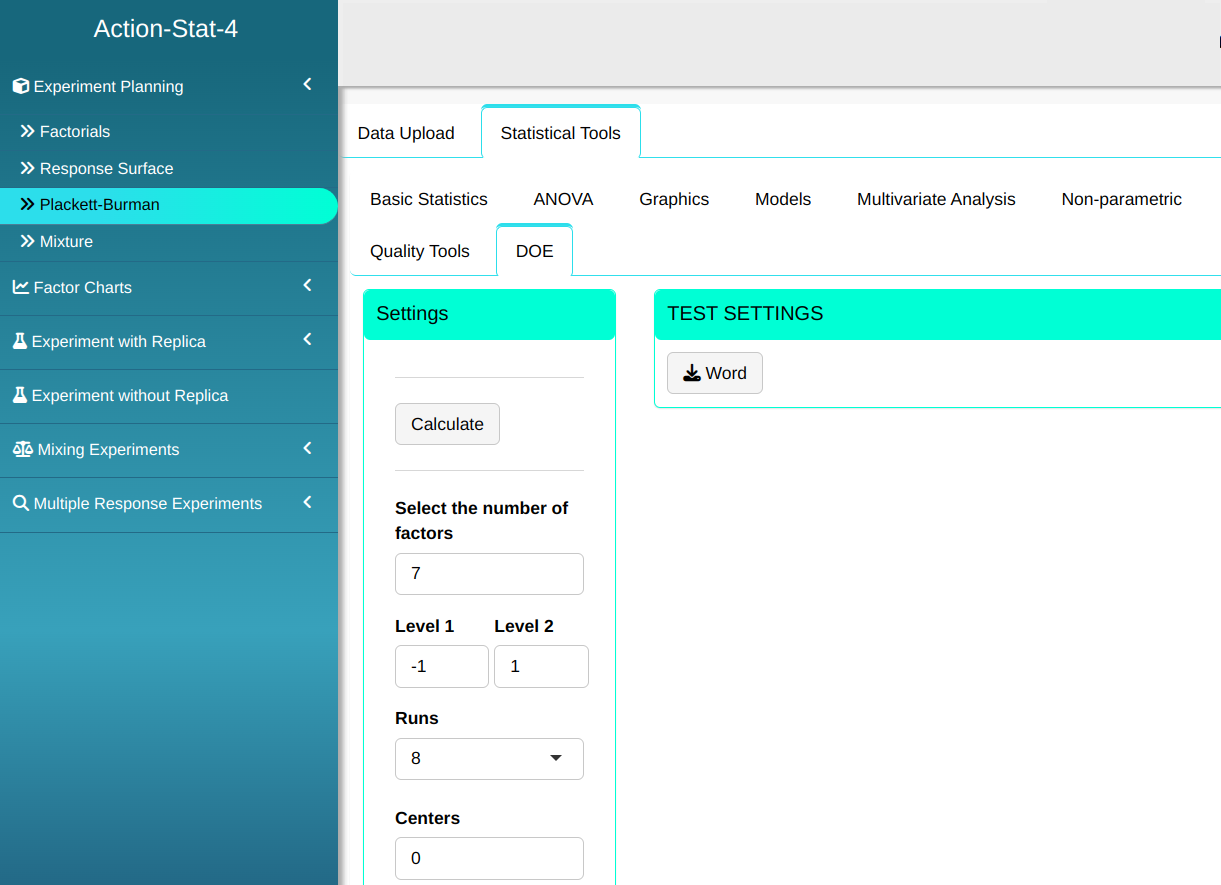Collapse the Experiment Planning section chevron
This screenshot has width=1221, height=885.
coord(307,85)
